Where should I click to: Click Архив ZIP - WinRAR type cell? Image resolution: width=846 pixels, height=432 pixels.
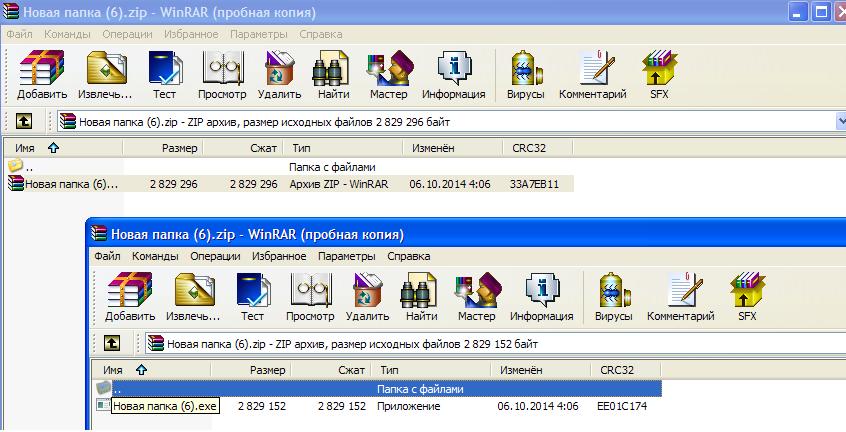click(x=339, y=184)
